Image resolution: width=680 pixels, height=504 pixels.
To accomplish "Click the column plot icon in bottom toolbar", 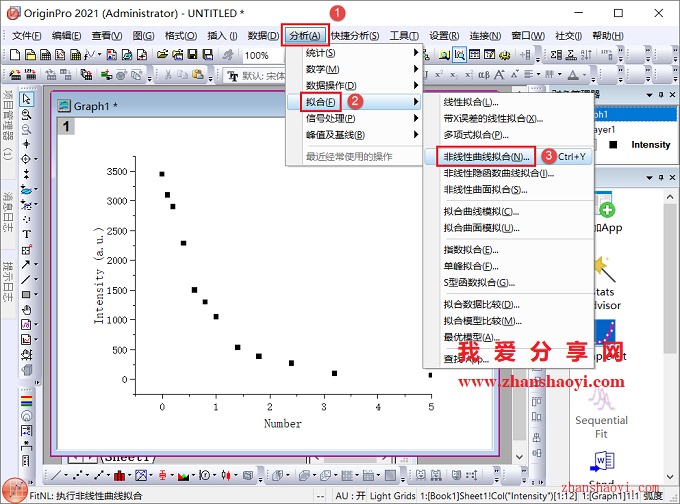I will pos(119,476).
